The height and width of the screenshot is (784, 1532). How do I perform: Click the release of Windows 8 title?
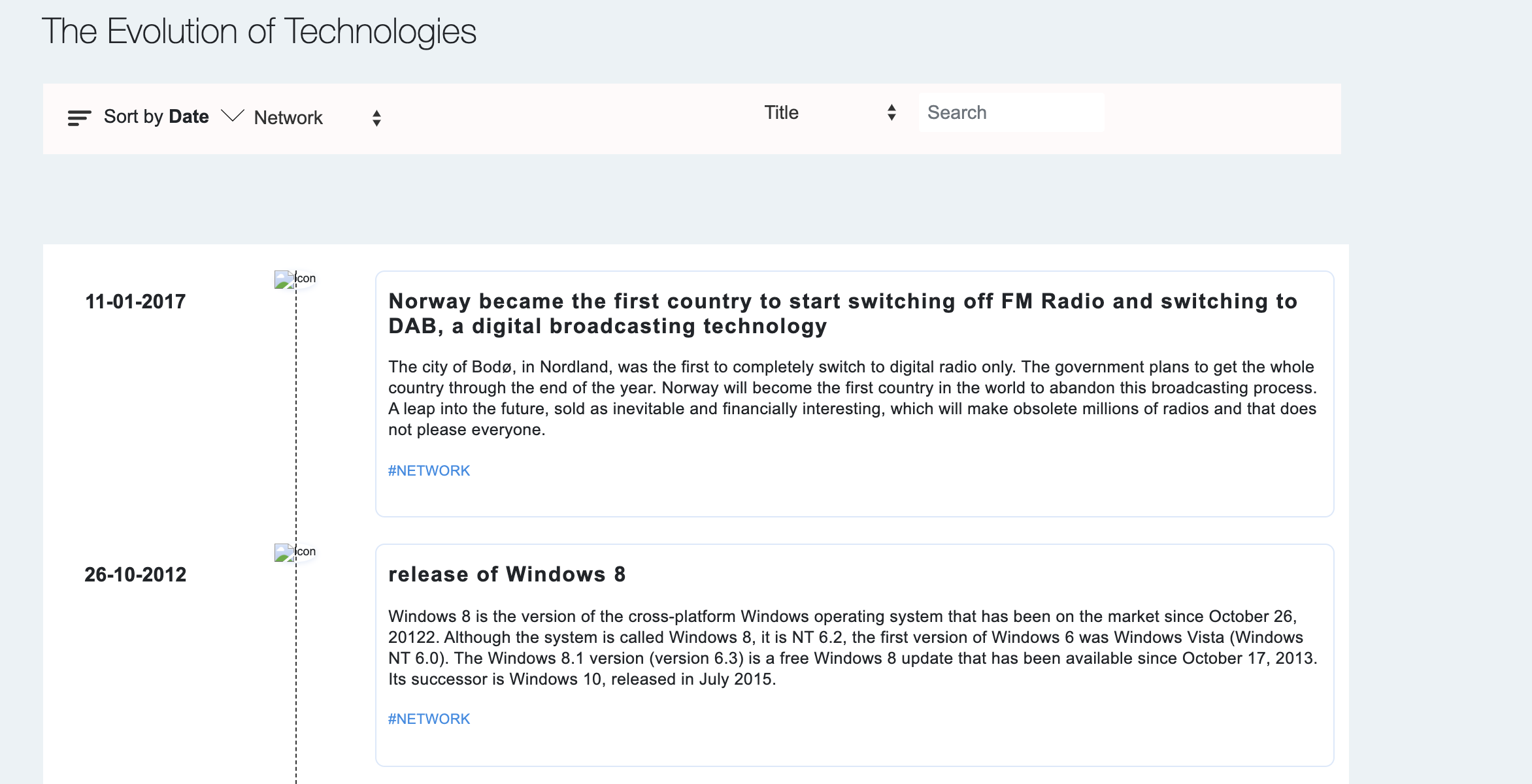point(507,574)
